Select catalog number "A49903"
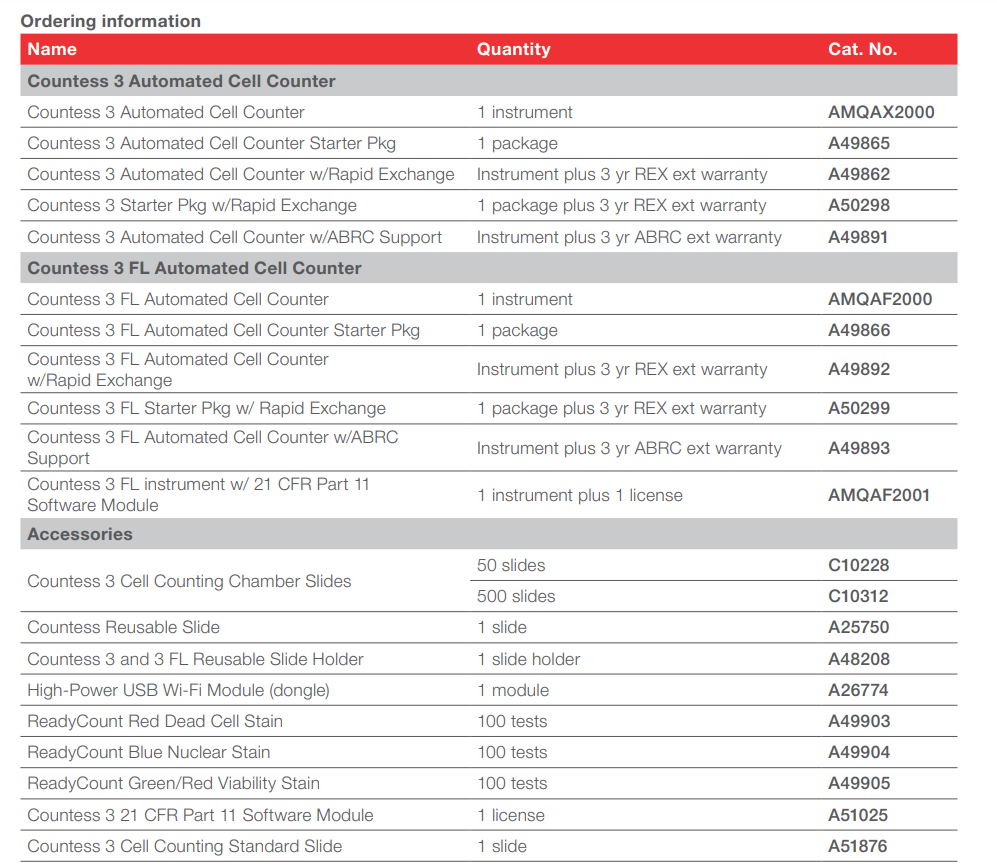 click(x=859, y=722)
